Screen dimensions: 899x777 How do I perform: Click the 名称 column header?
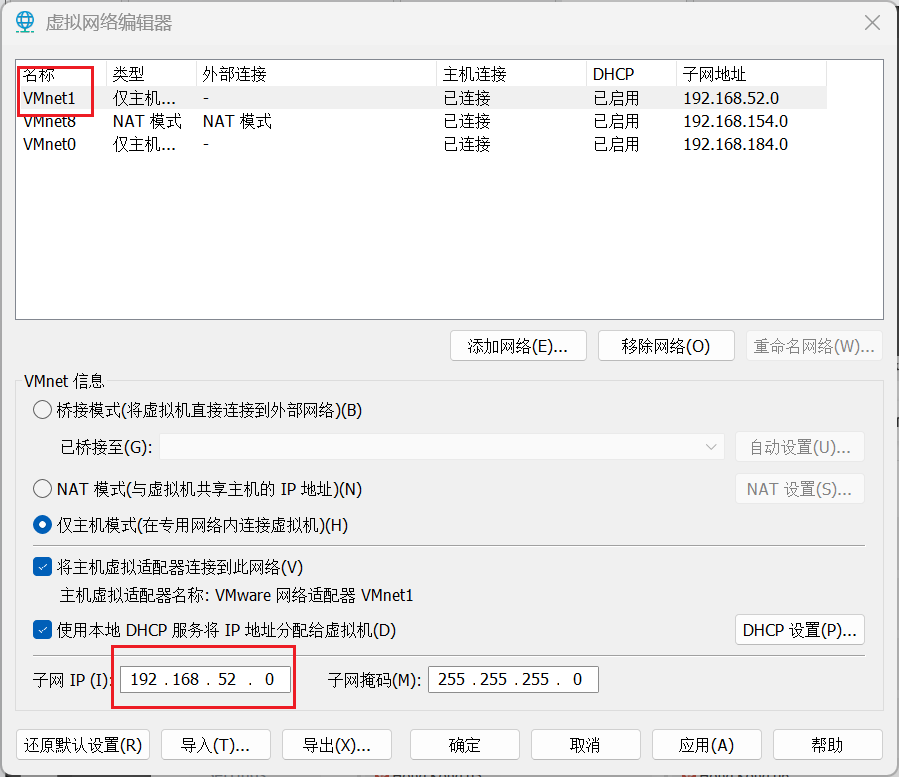pos(61,74)
